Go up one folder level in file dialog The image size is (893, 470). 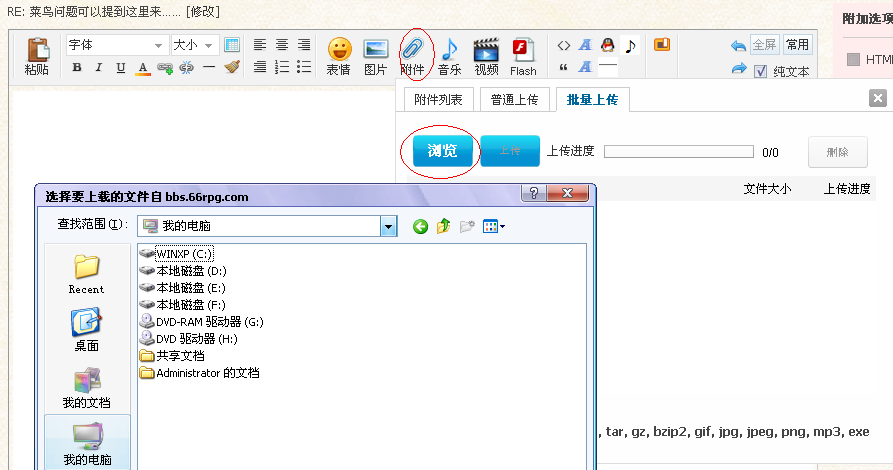[444, 227]
